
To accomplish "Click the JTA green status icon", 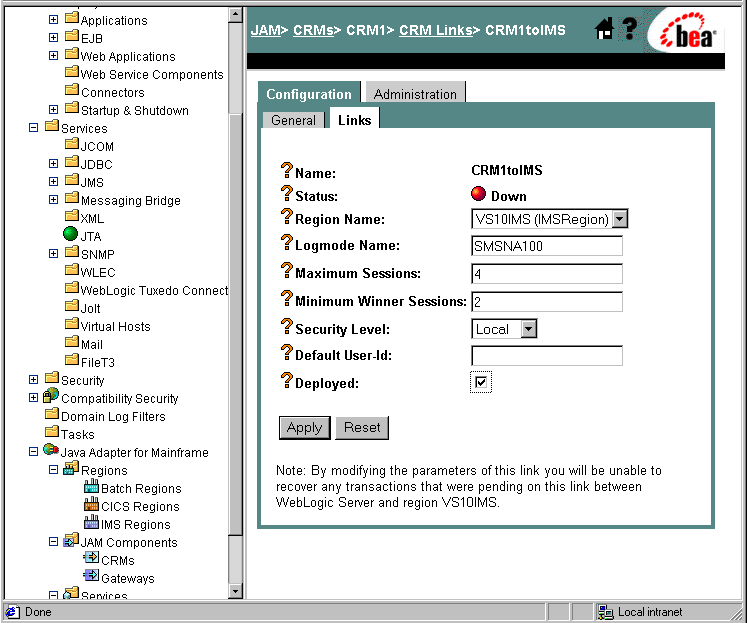I will pyautogui.click(x=71, y=234).
